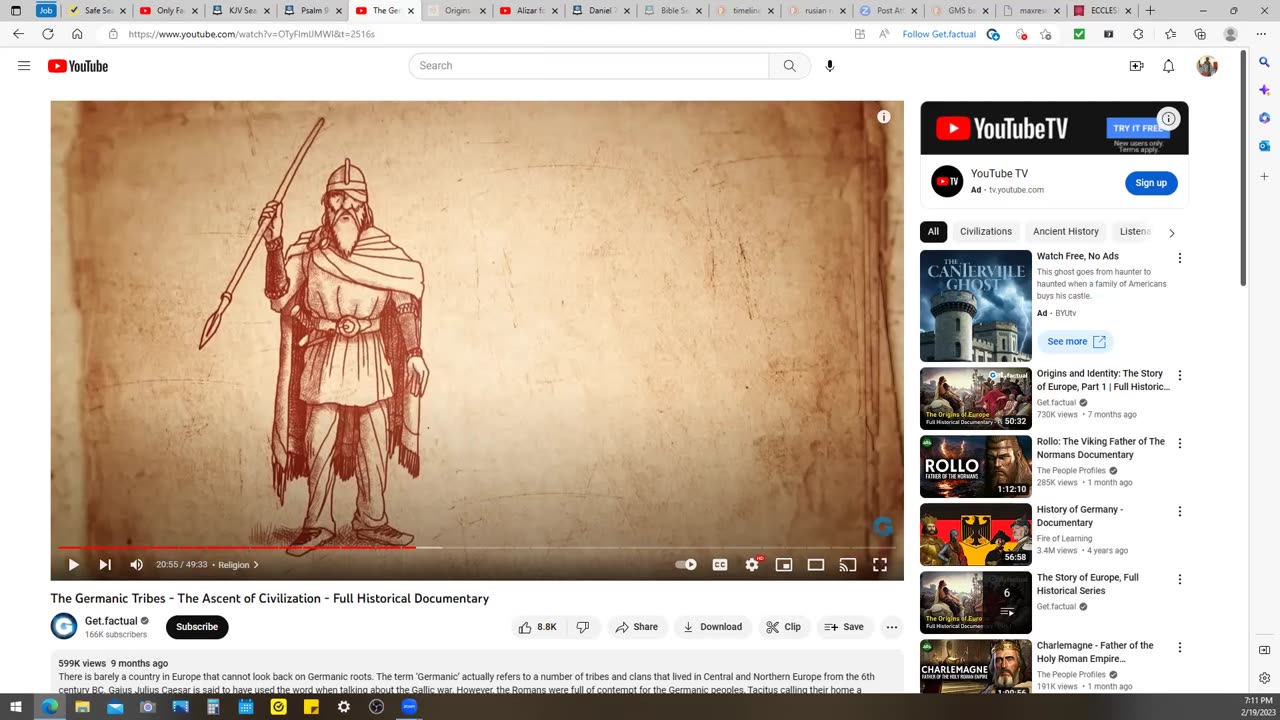Share the video
1280x720 pixels.
pos(636,627)
